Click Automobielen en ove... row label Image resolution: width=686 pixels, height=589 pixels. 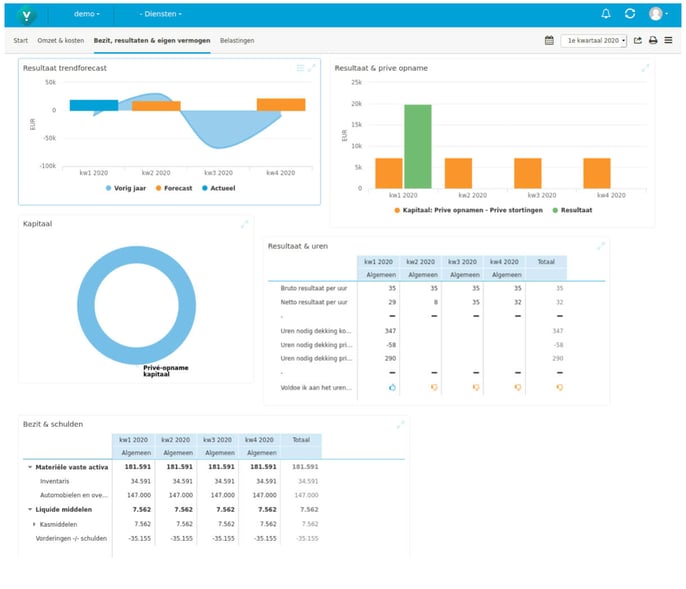[74, 495]
